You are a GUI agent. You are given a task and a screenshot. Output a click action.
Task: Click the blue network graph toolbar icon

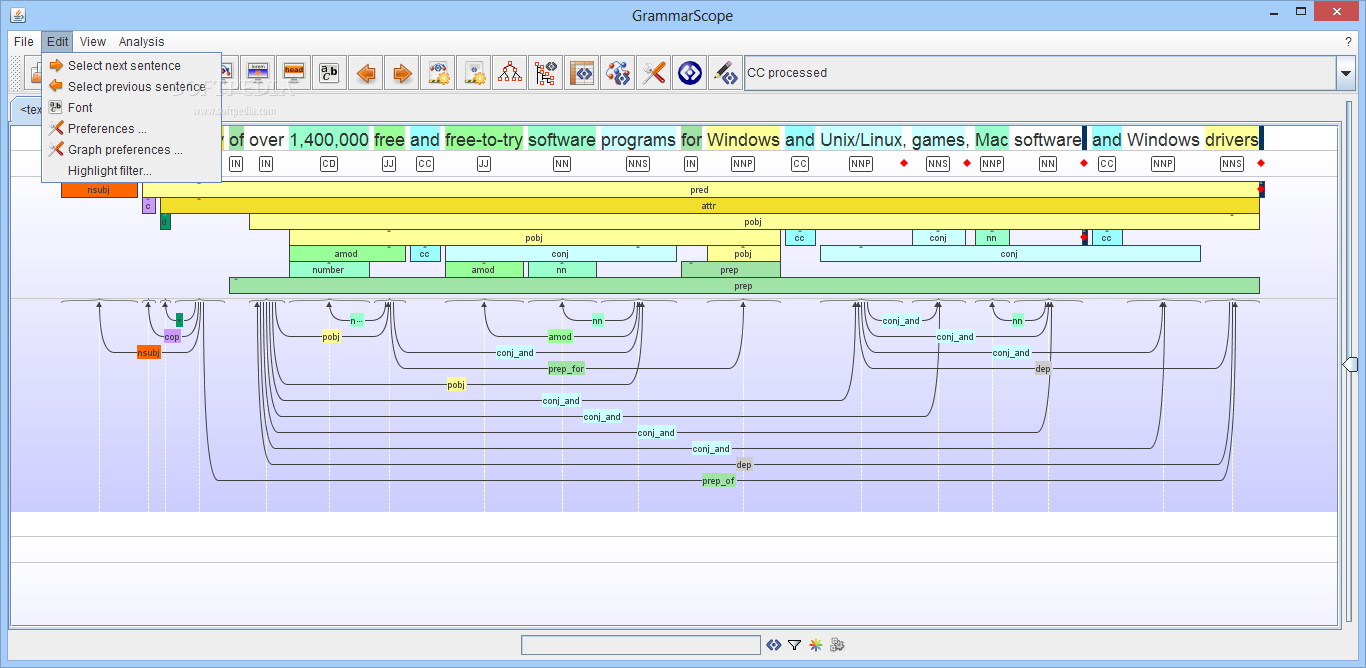click(618, 72)
